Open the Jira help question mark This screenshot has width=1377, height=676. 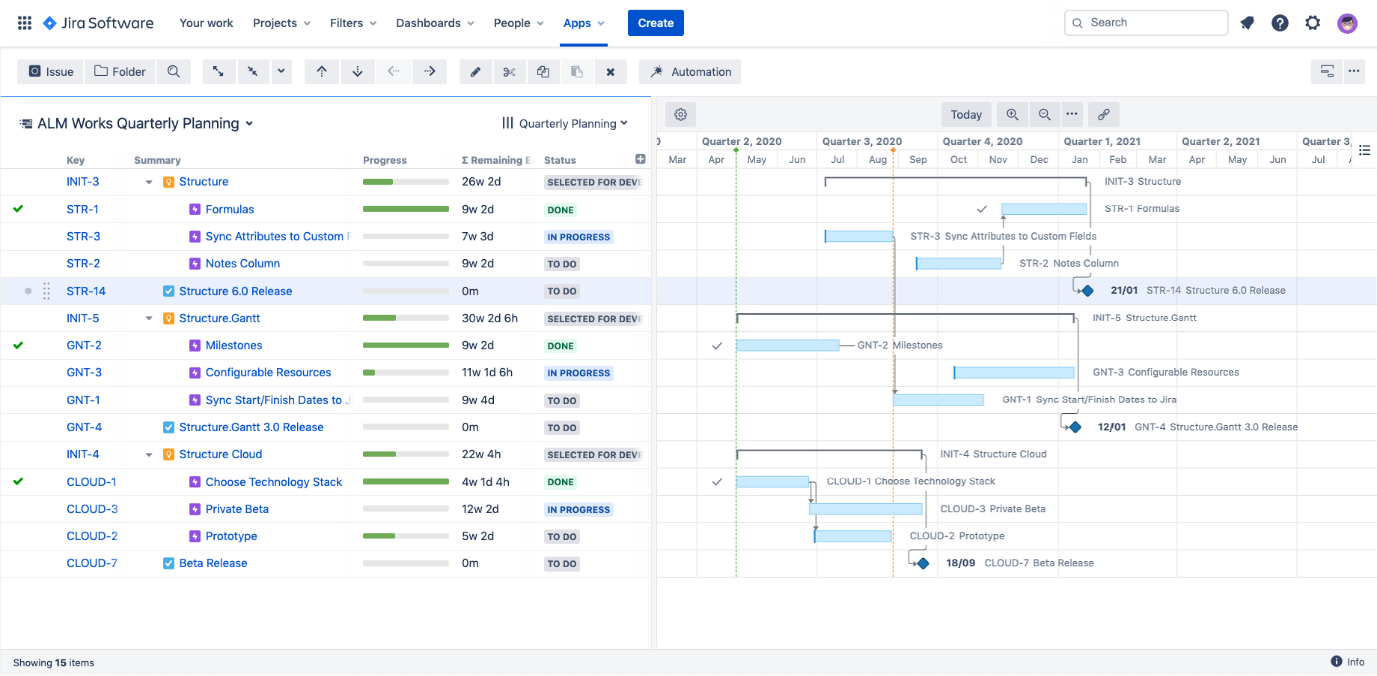tap(1280, 23)
